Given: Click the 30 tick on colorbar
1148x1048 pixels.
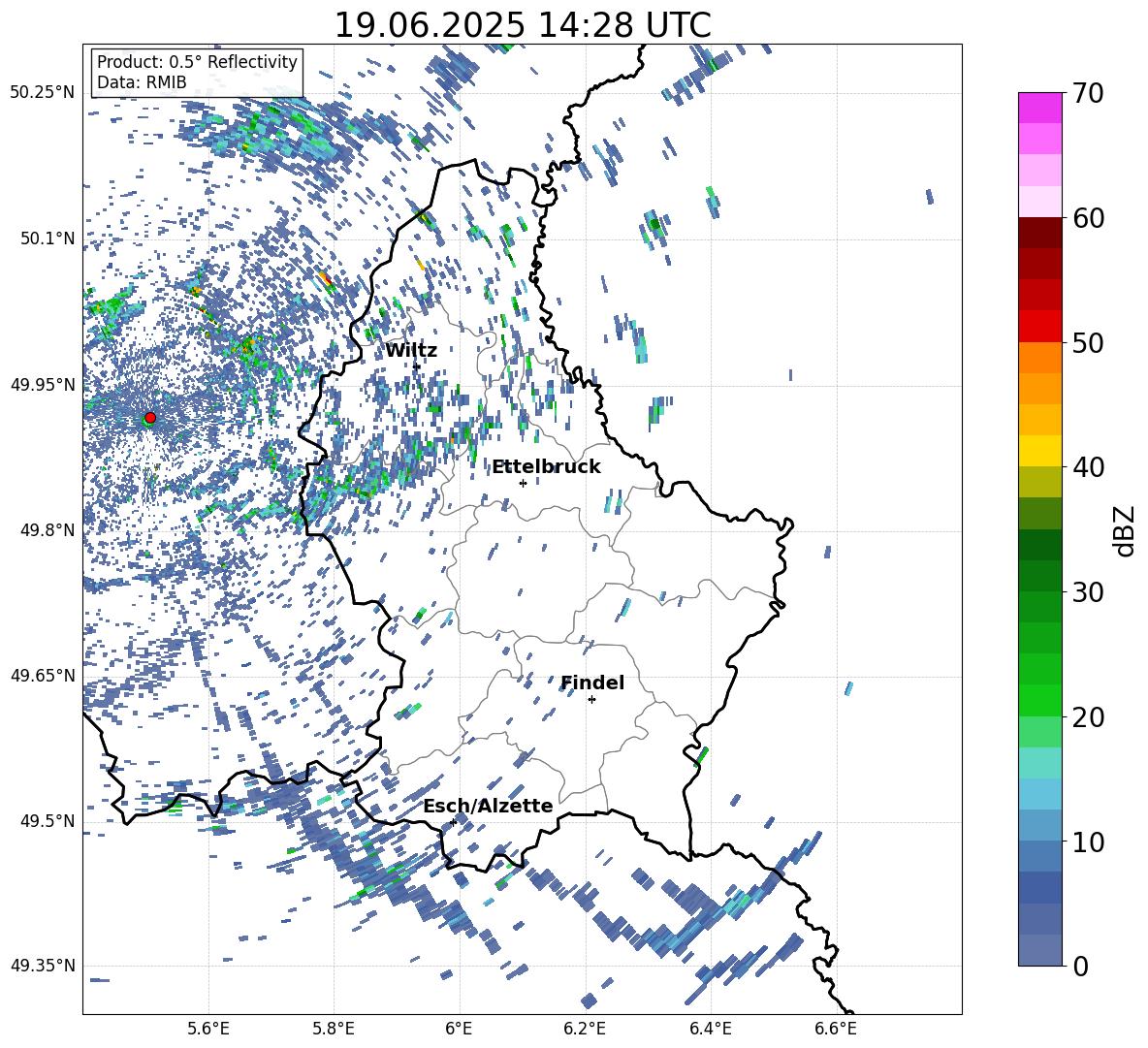Looking at the screenshot, I should pyautogui.click(x=1088, y=592).
